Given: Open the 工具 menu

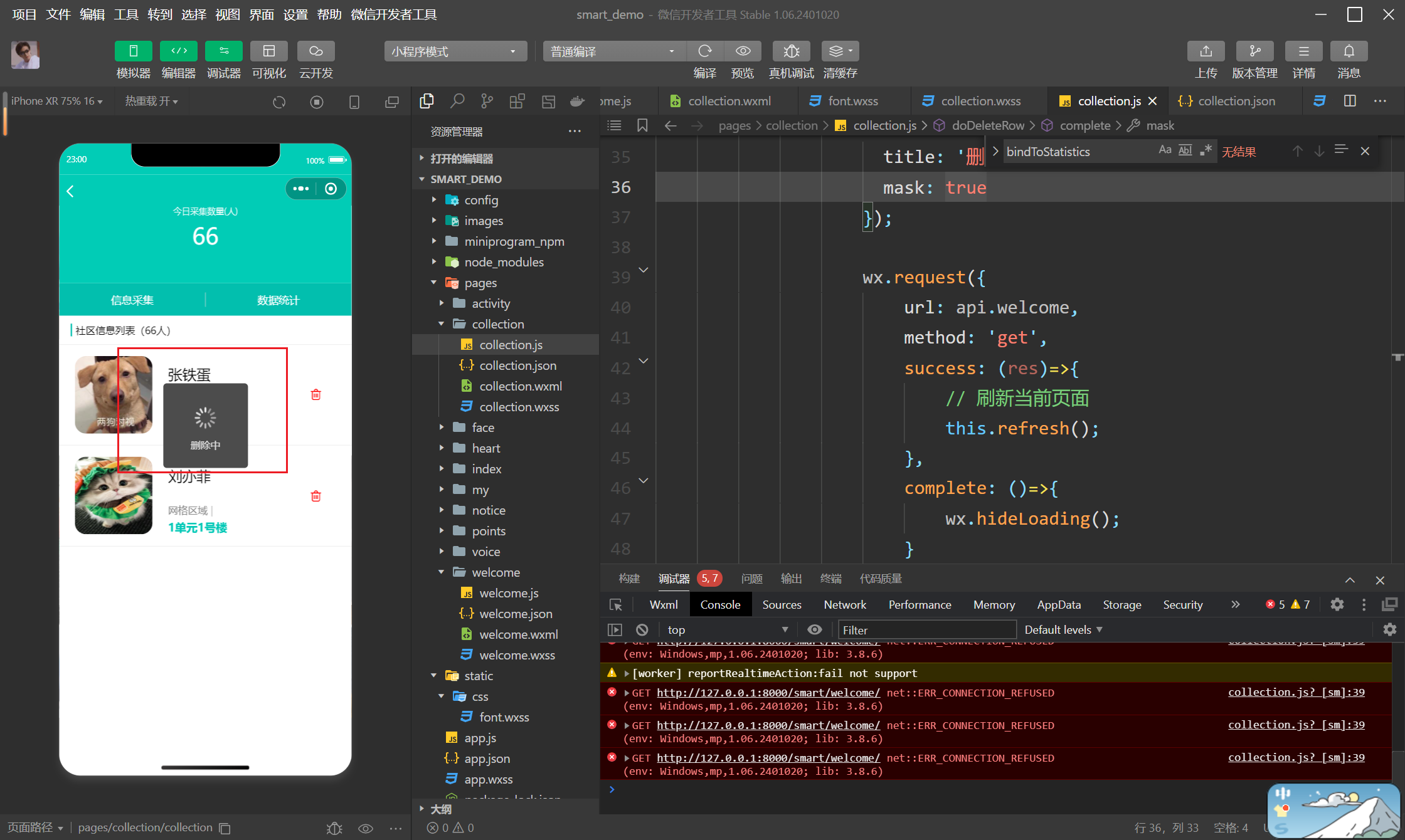Looking at the screenshot, I should (125, 14).
